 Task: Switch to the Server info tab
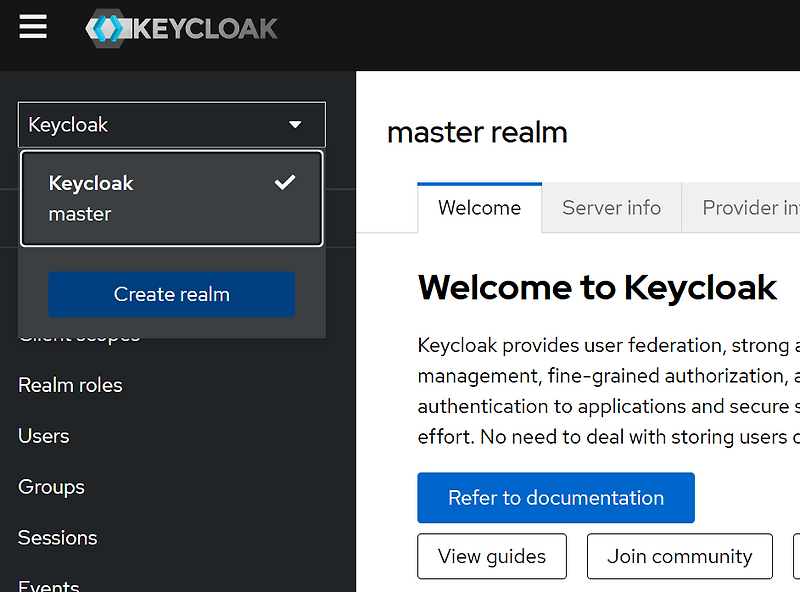[610, 207]
